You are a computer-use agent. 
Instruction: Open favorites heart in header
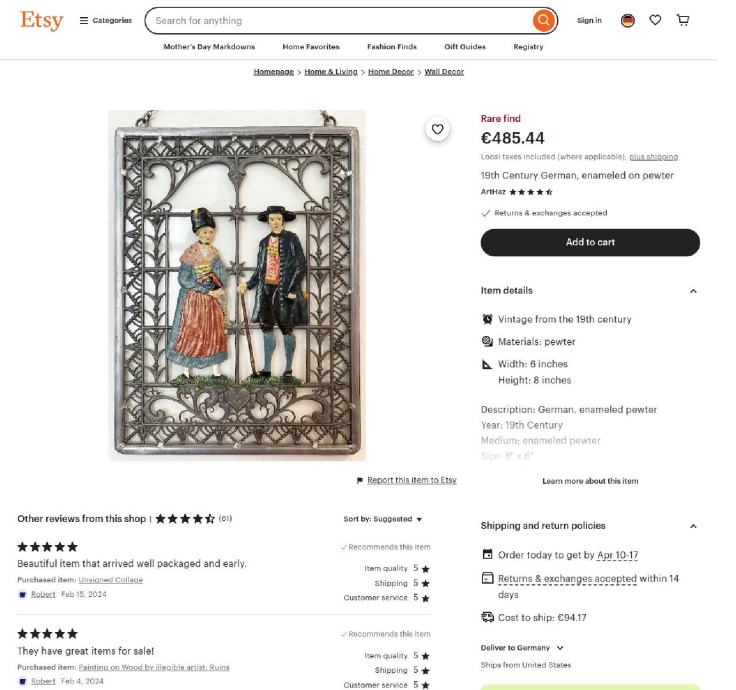click(655, 20)
